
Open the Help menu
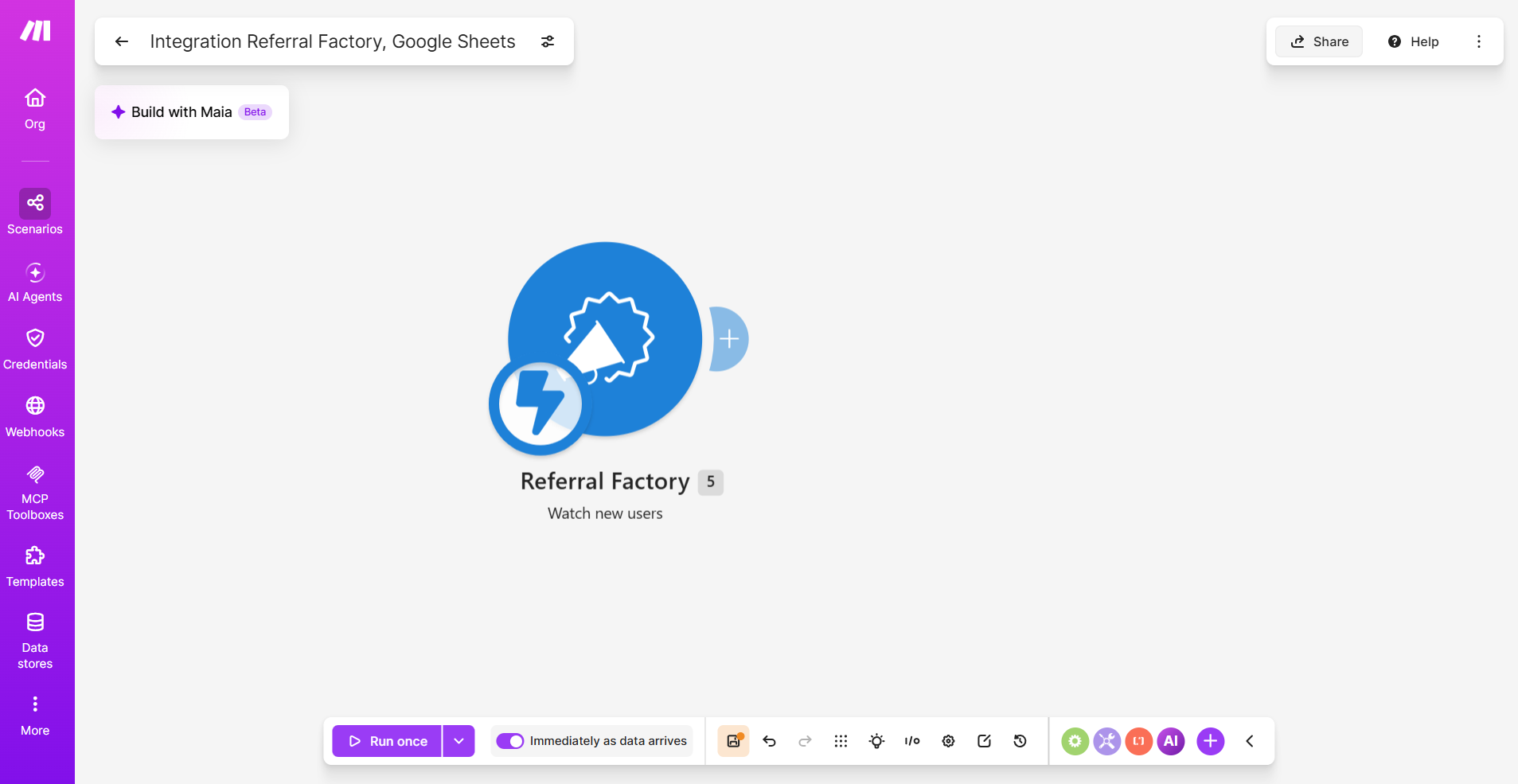[1413, 41]
